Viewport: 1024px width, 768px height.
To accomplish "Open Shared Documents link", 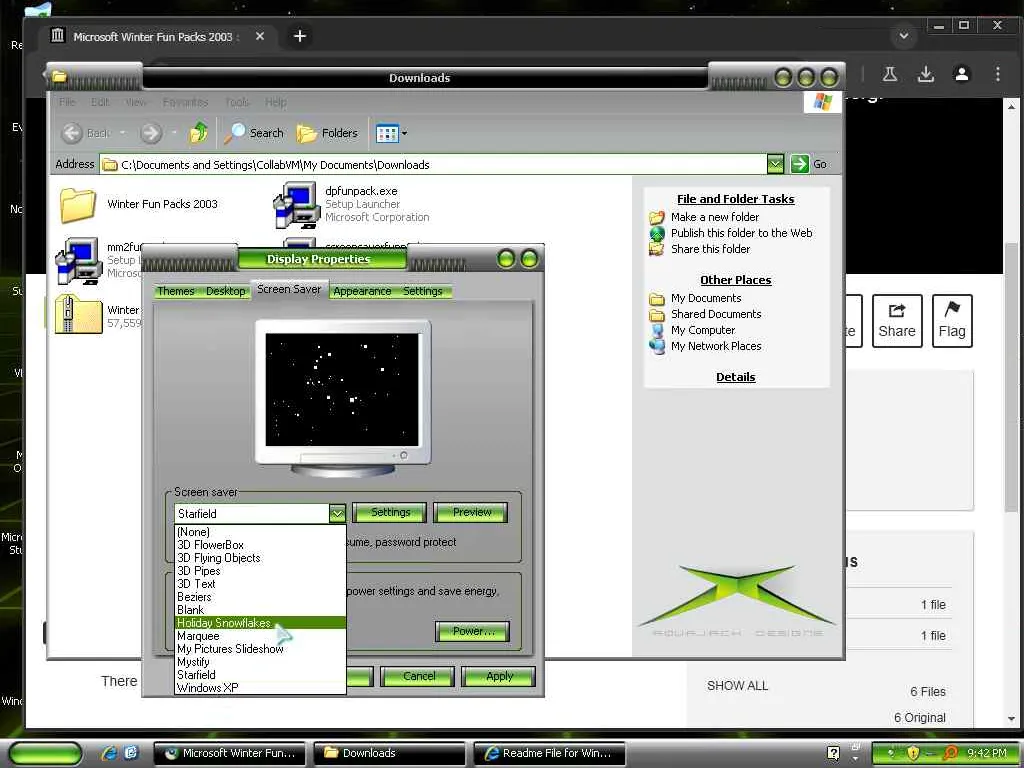I will tap(716, 314).
